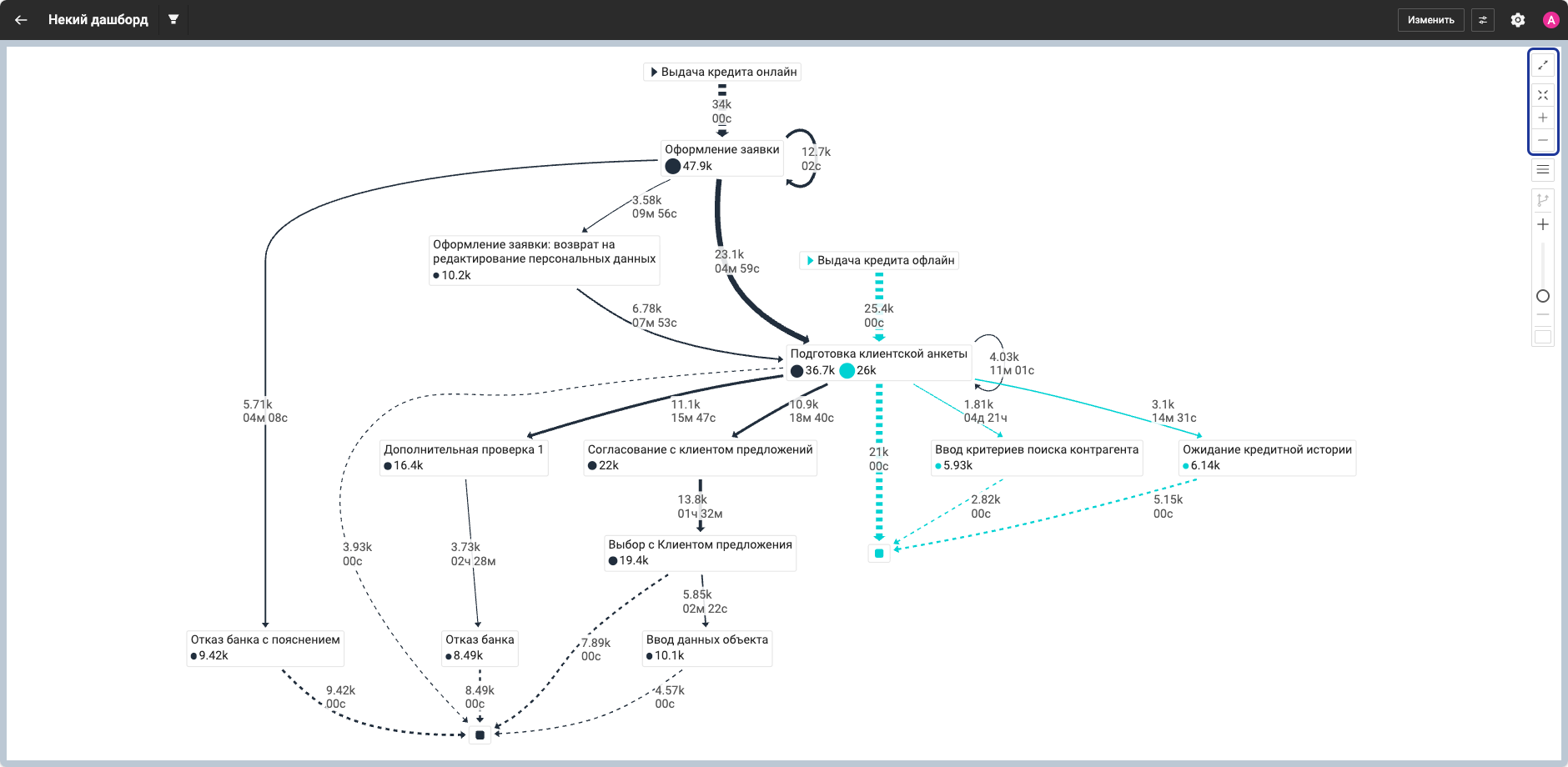Increase detail with slider plus button

1543,224
